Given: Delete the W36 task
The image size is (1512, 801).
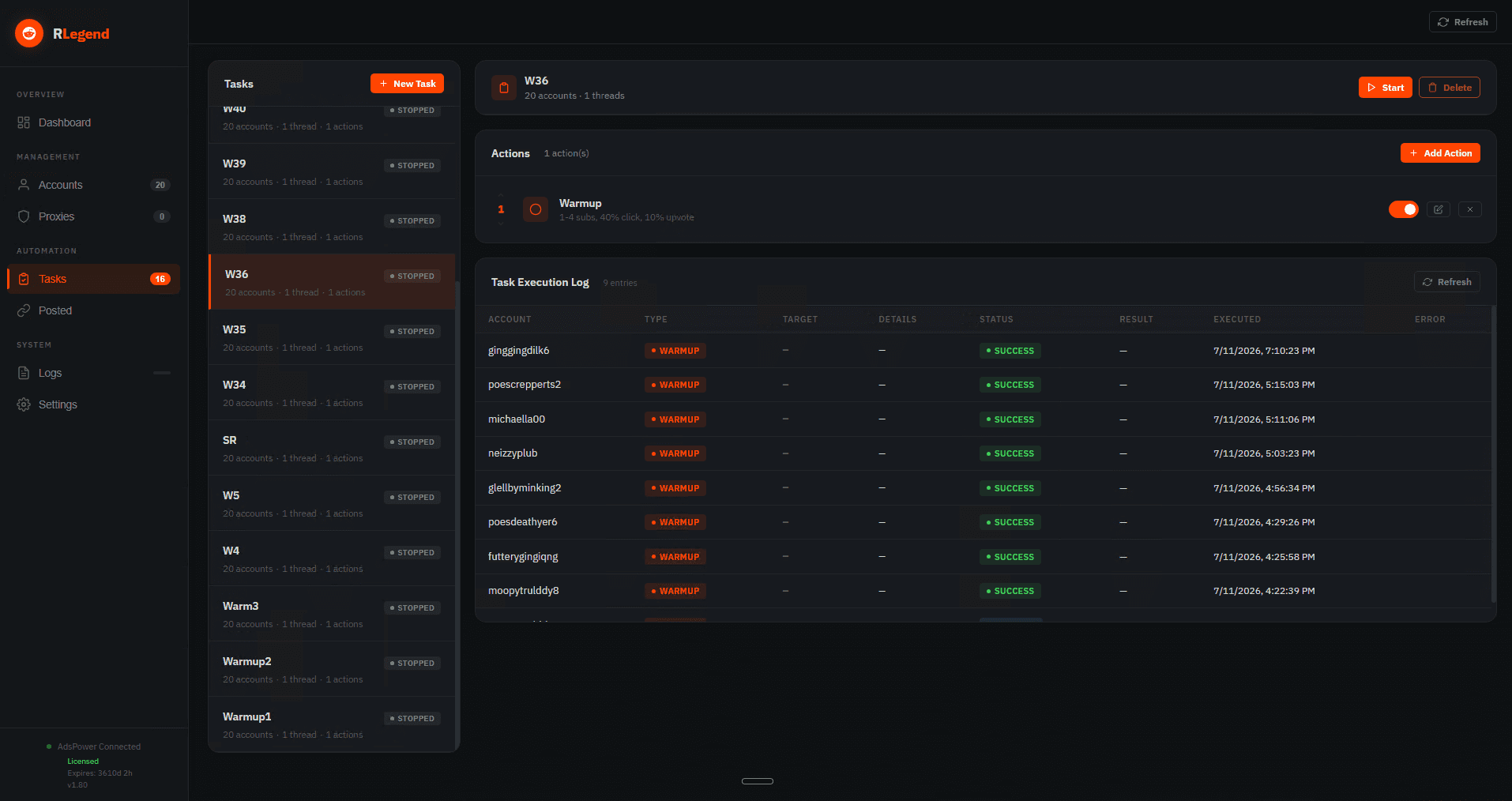Looking at the screenshot, I should (x=1449, y=88).
